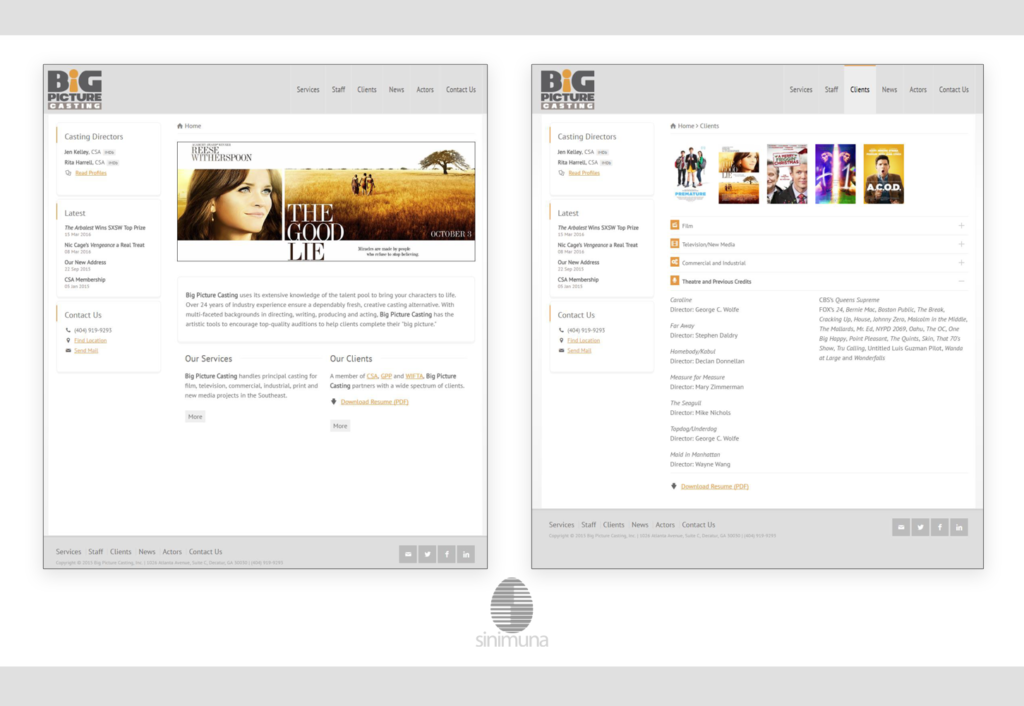This screenshot has width=1024, height=706.
Task: Open Services in right page top navigation
Action: pyautogui.click(x=801, y=89)
